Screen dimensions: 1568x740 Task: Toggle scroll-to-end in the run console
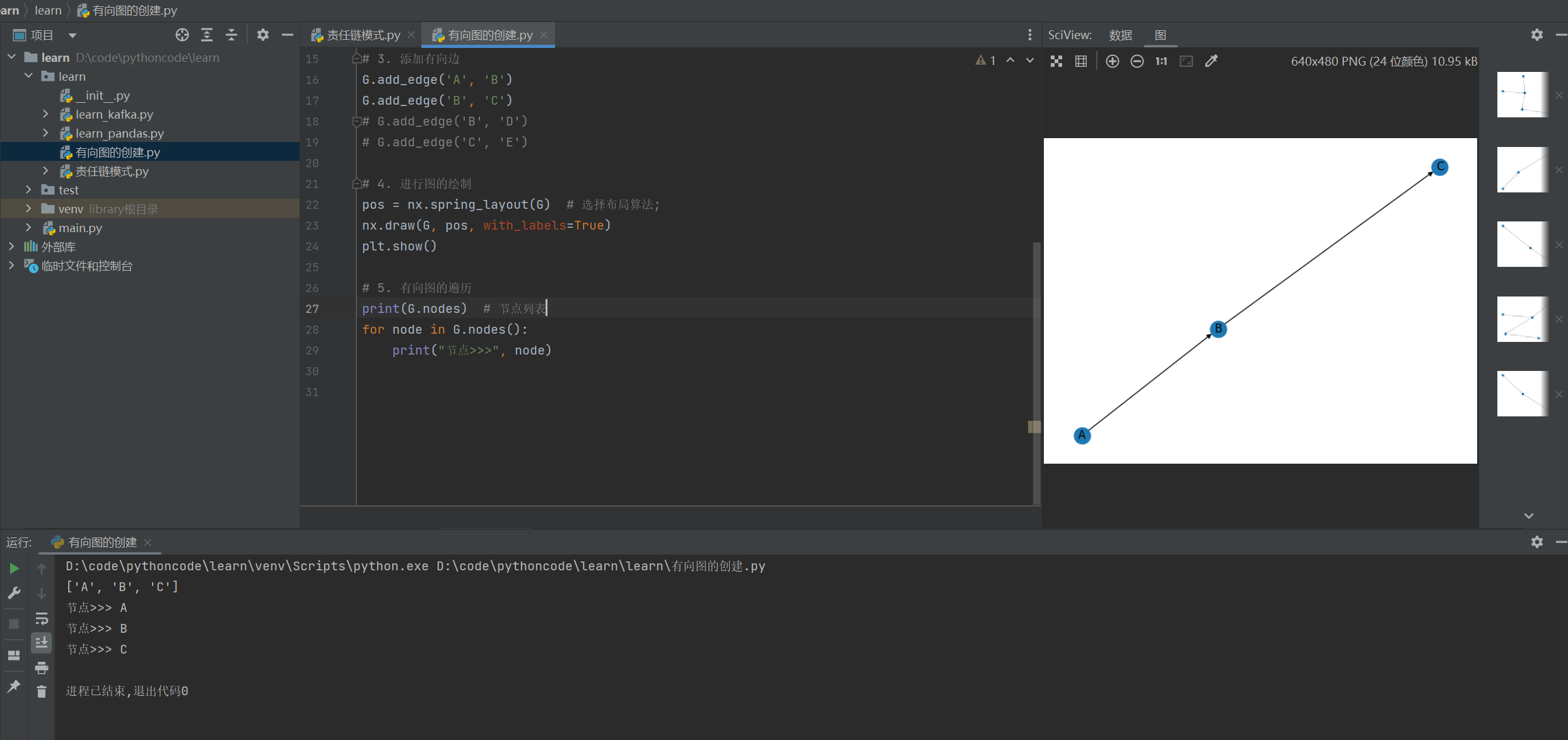click(42, 643)
